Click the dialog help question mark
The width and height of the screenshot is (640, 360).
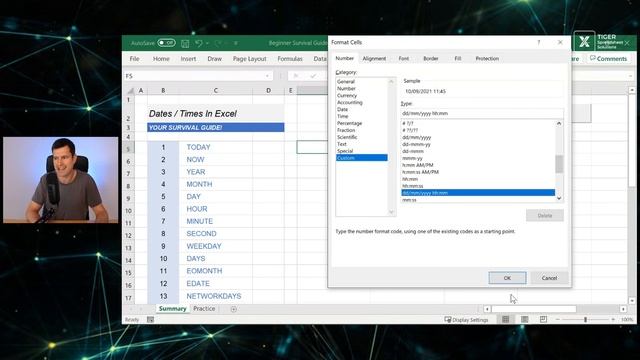(x=539, y=42)
